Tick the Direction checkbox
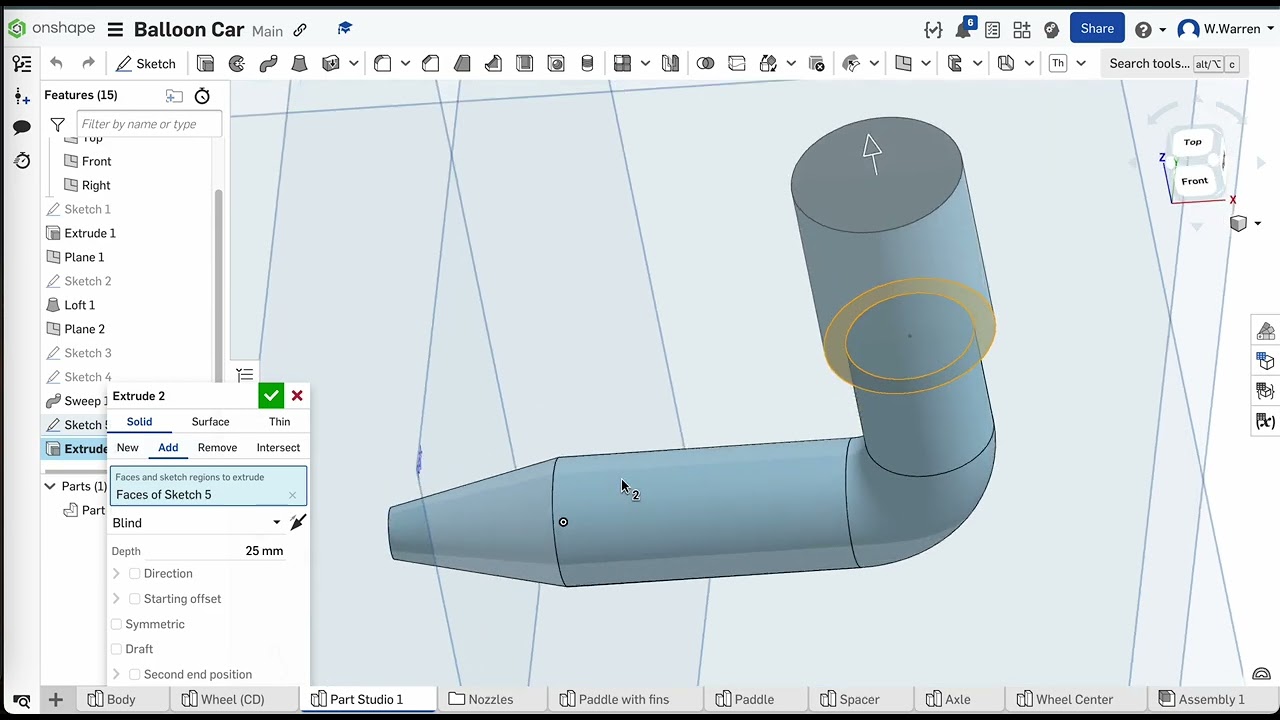 tap(135, 574)
